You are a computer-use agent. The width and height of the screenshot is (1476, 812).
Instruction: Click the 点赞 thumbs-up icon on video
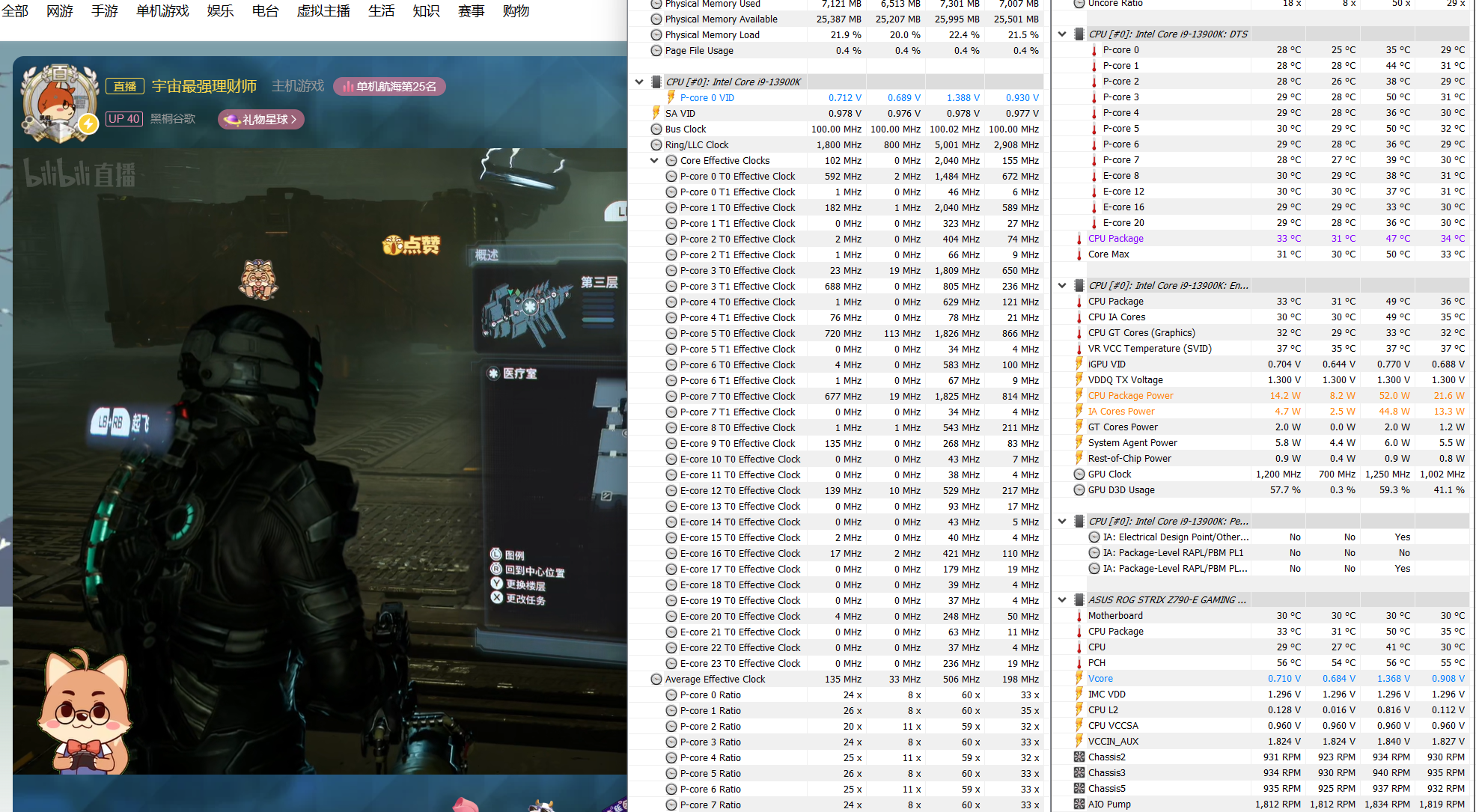coord(411,245)
